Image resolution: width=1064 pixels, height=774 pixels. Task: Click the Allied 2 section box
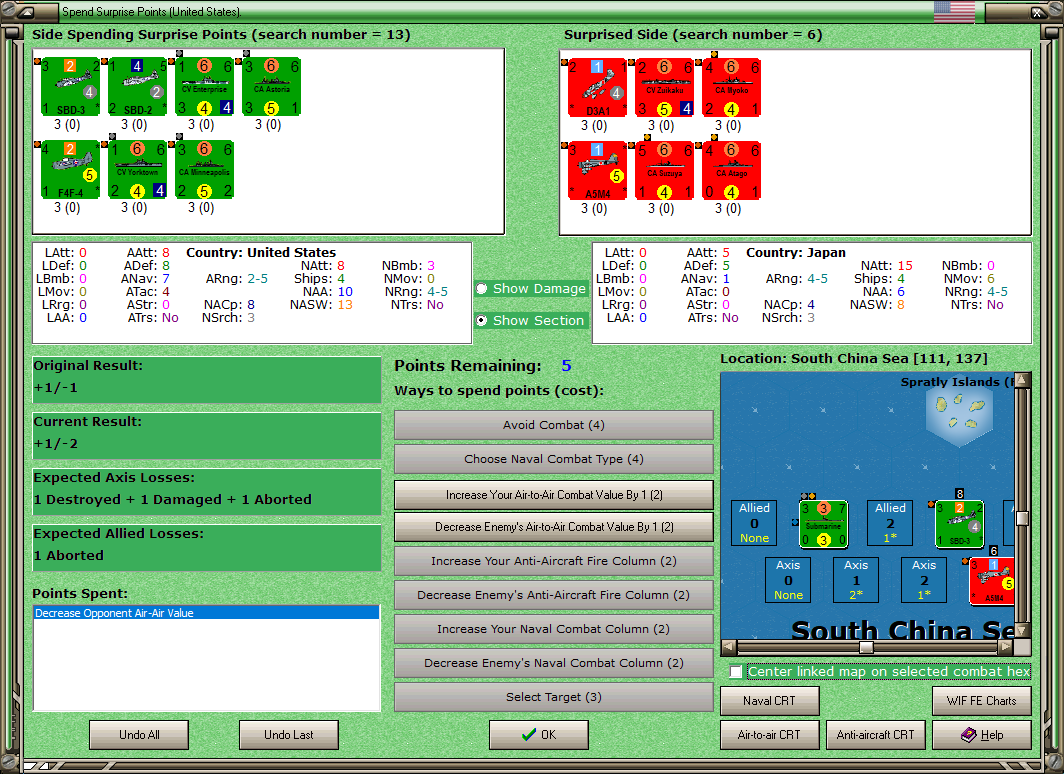coord(890,523)
